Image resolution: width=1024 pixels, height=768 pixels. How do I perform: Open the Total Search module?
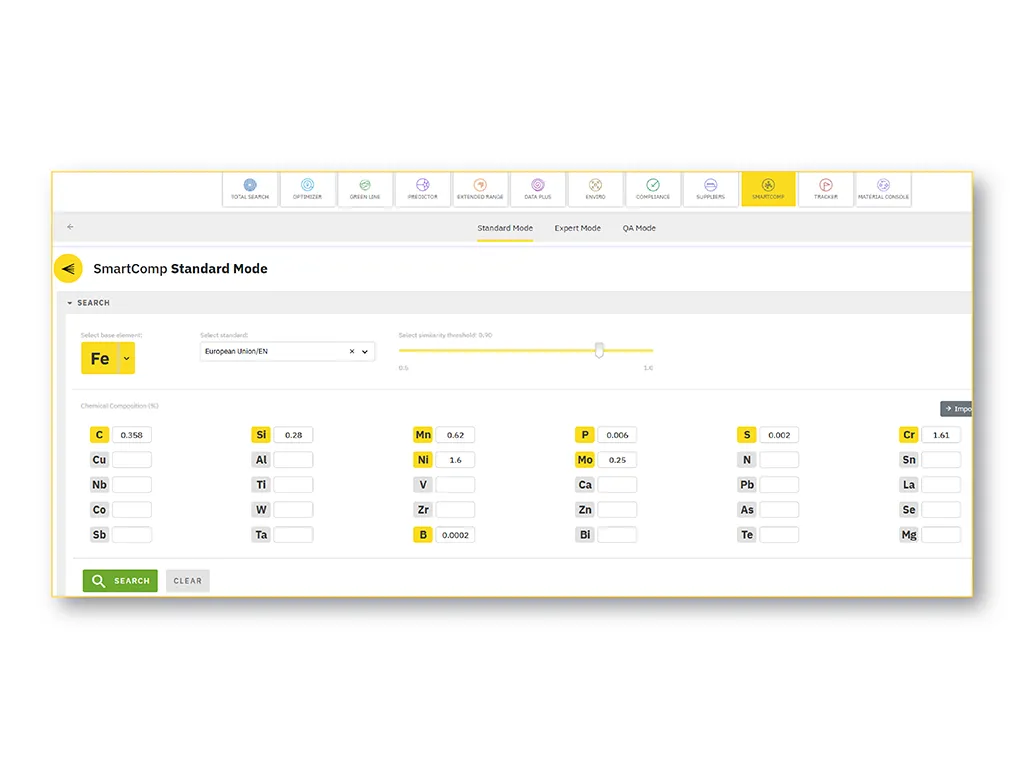click(x=248, y=189)
